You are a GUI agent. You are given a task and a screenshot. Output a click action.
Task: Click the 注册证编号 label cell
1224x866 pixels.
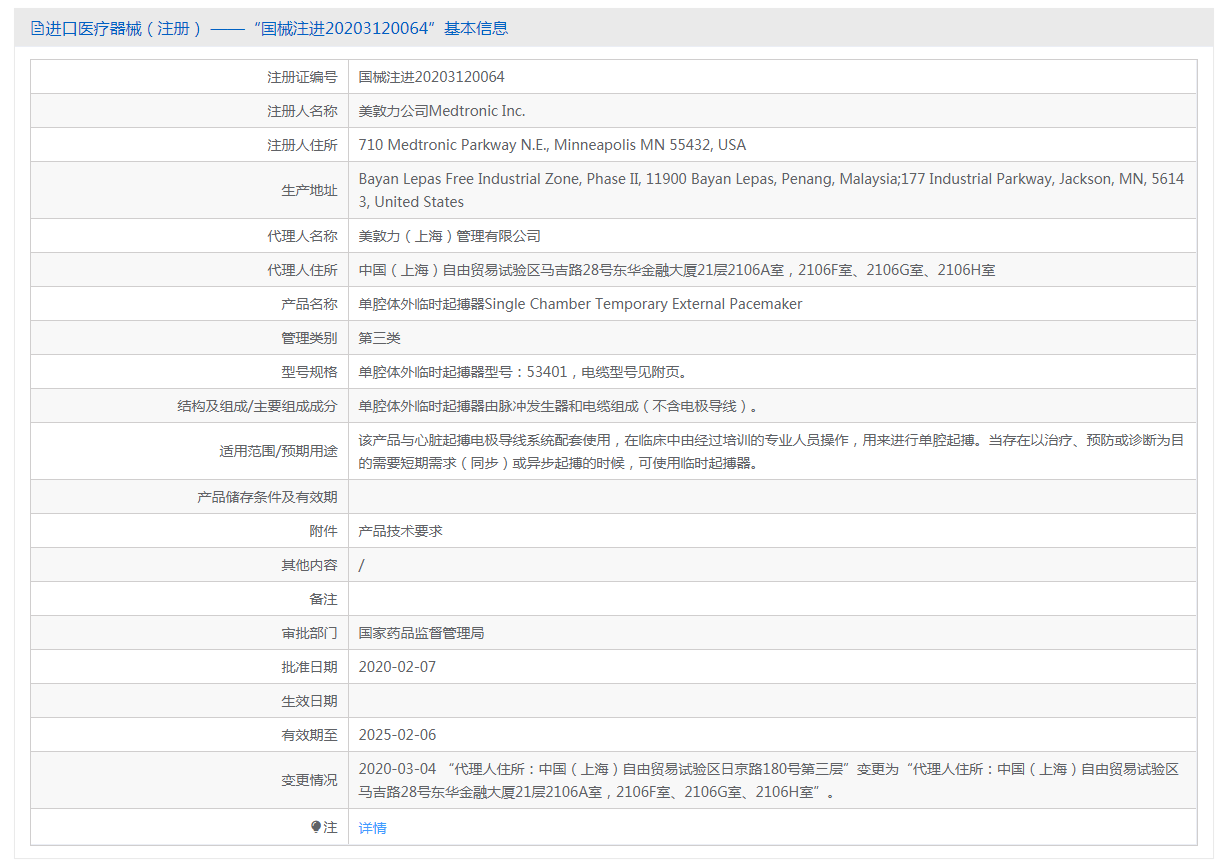click(x=302, y=77)
